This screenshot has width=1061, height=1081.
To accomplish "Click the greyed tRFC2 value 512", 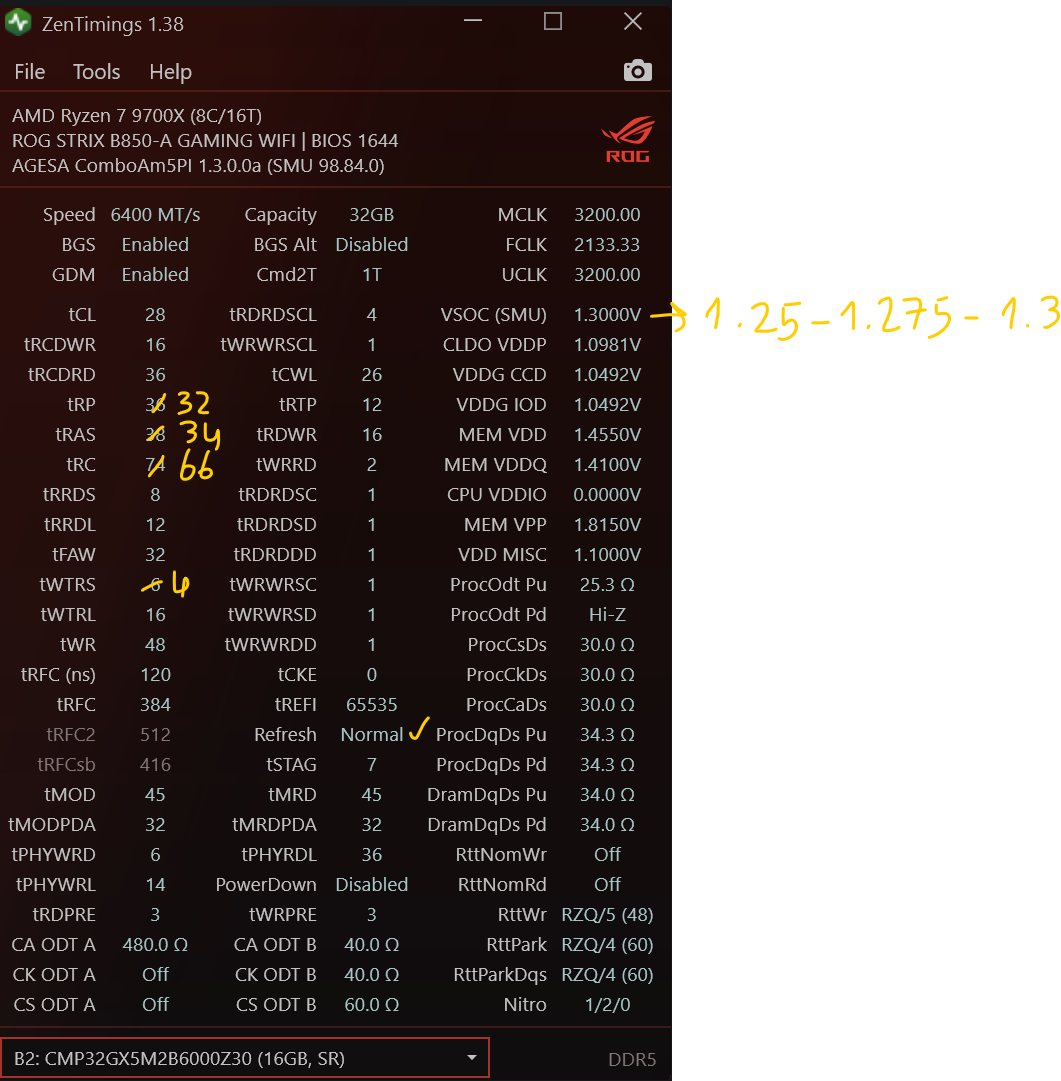I will (x=155, y=735).
